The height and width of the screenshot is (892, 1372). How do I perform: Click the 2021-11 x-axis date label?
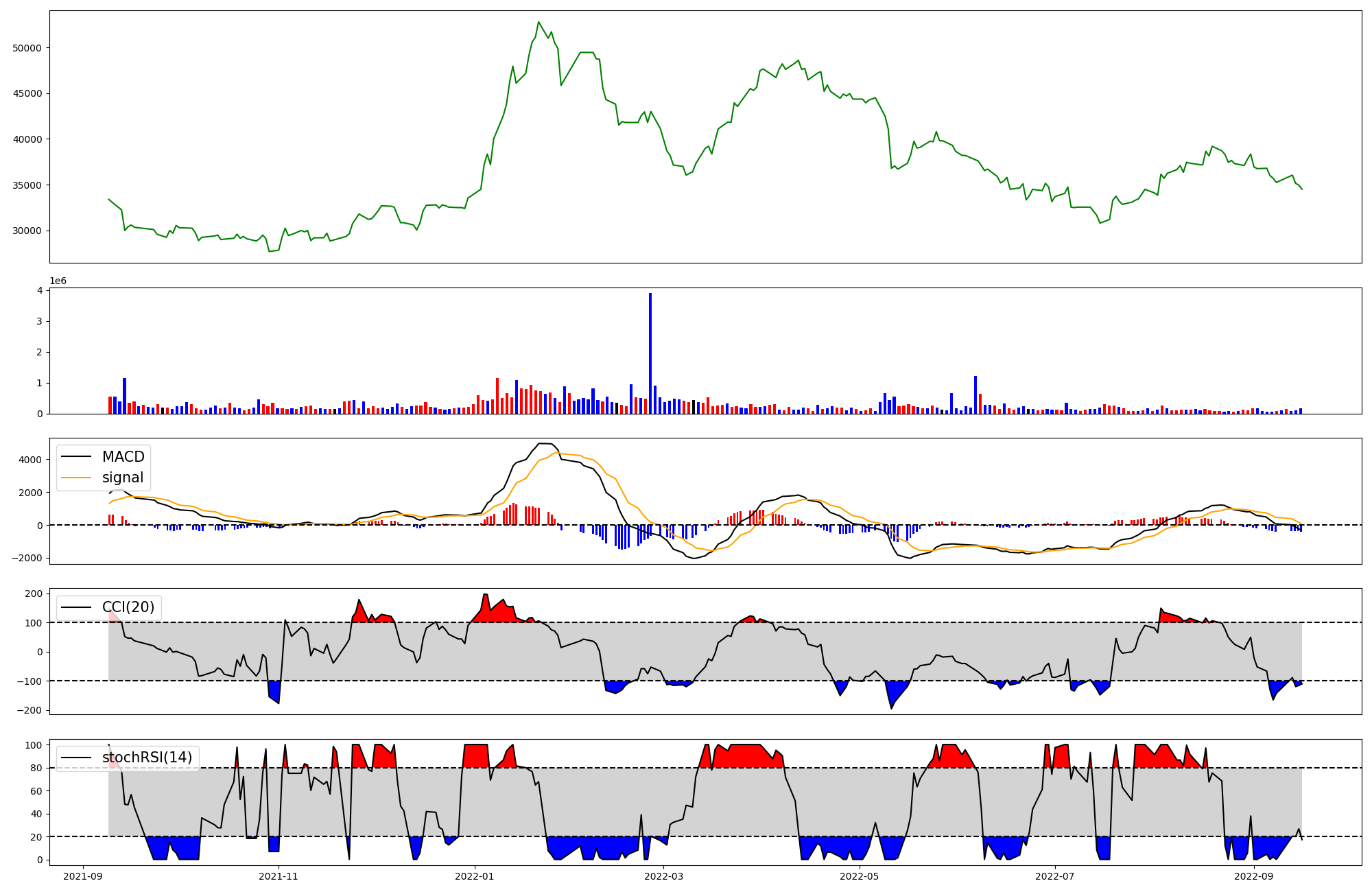coord(279,876)
